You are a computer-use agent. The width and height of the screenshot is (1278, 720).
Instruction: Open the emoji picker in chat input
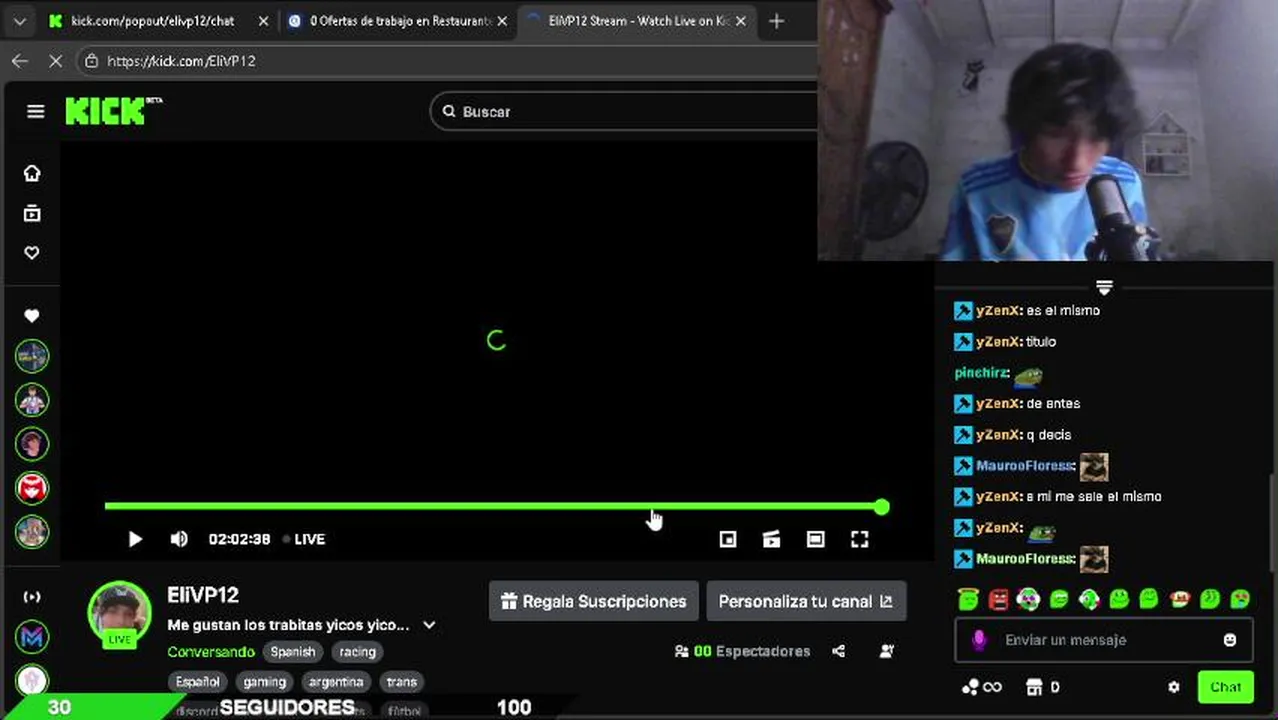point(1230,640)
